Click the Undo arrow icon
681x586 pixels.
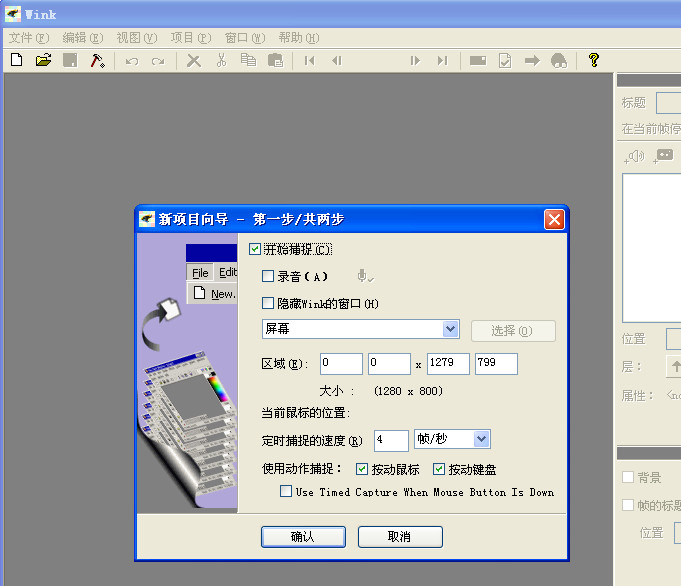132,61
